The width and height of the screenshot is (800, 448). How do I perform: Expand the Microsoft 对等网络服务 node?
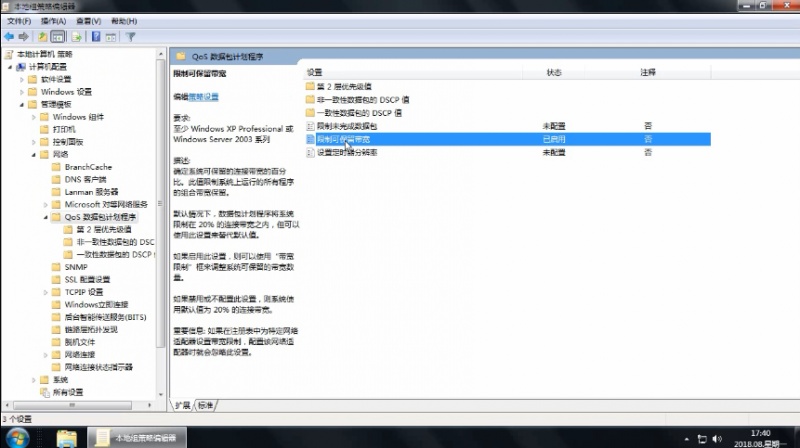pos(46,205)
